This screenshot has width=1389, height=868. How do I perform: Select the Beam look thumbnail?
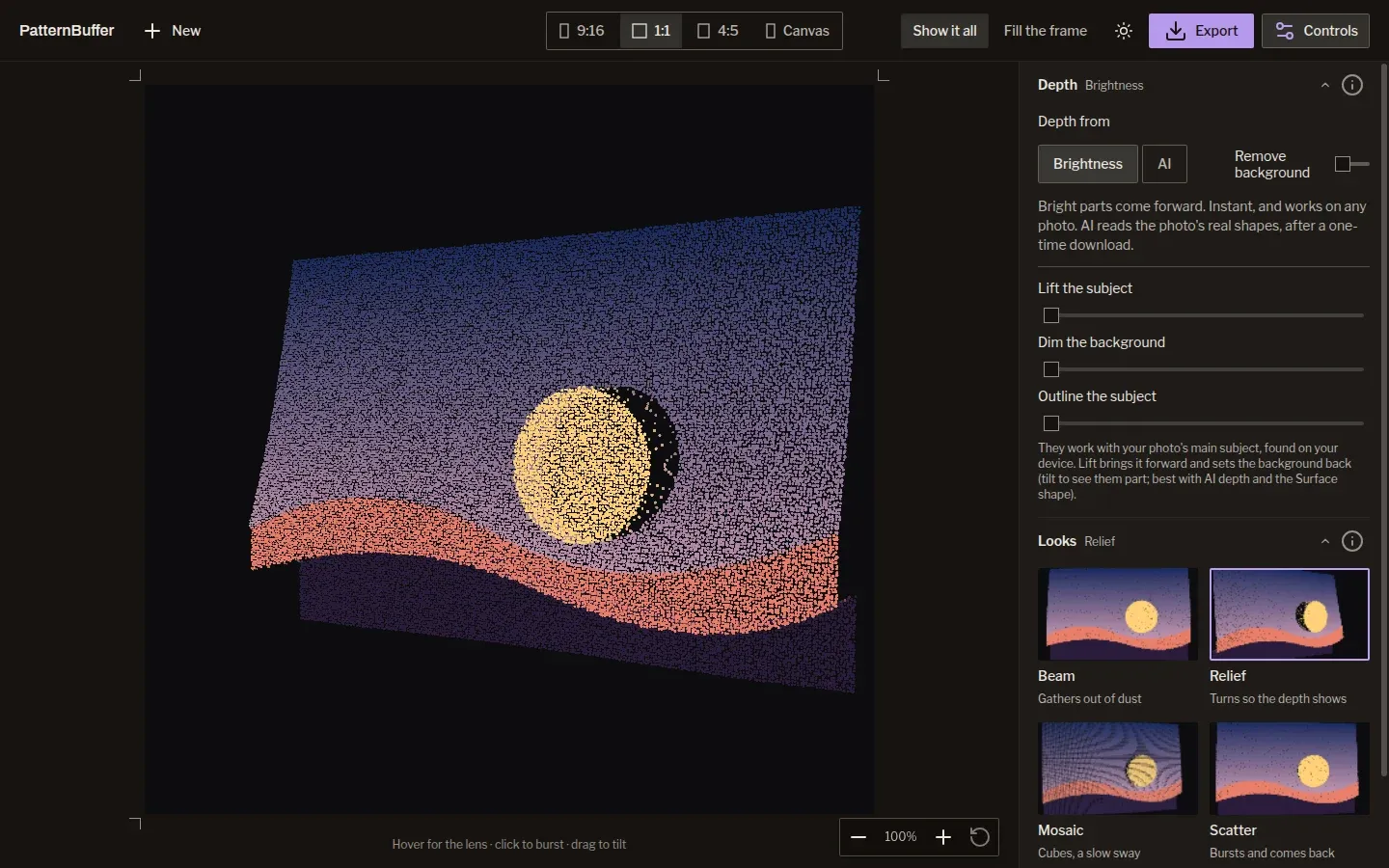(x=1118, y=614)
